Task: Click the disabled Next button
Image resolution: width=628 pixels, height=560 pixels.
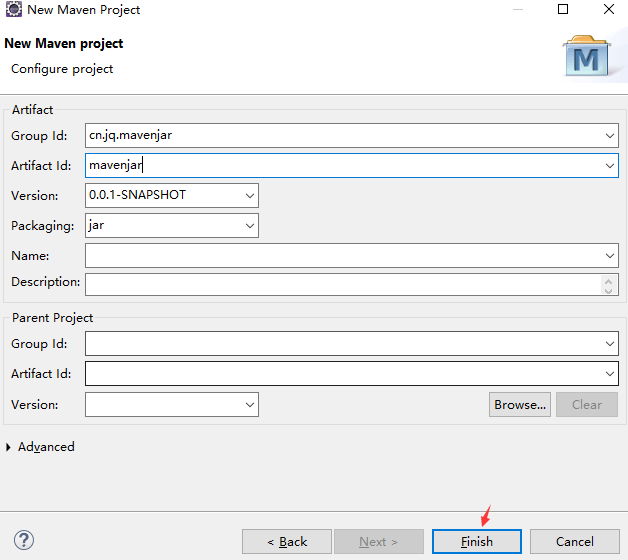Action: (379, 542)
